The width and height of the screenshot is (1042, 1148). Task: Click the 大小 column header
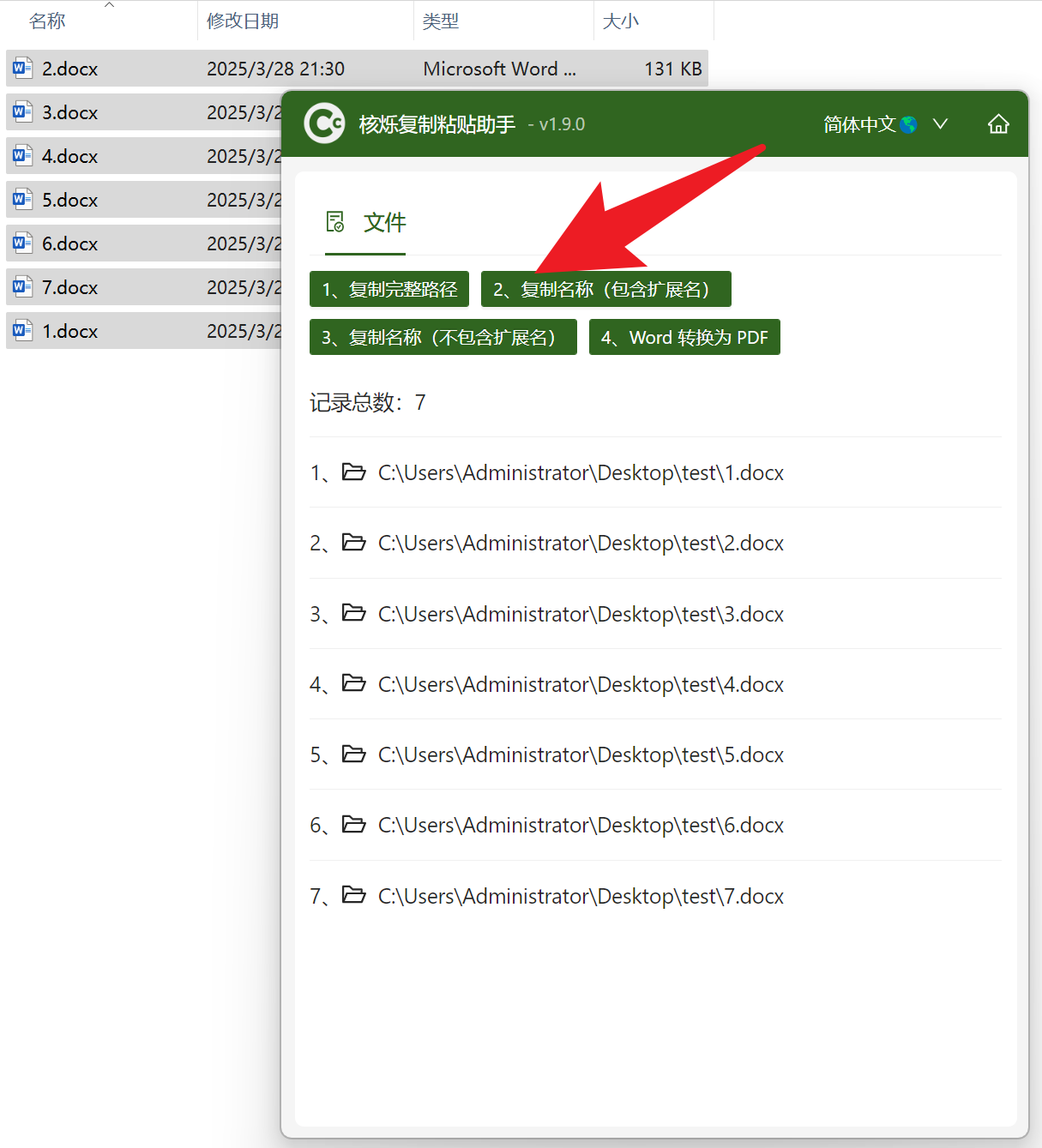(621, 21)
